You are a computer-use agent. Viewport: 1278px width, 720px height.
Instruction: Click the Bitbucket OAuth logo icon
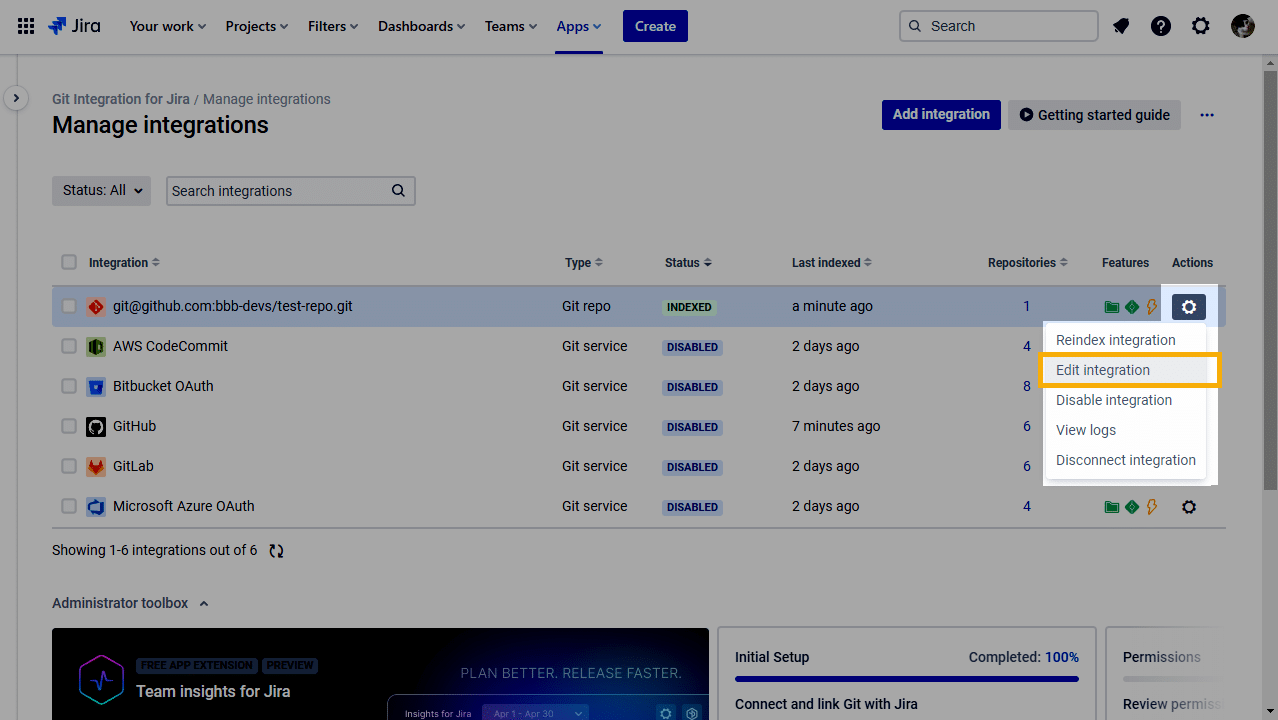coord(96,387)
